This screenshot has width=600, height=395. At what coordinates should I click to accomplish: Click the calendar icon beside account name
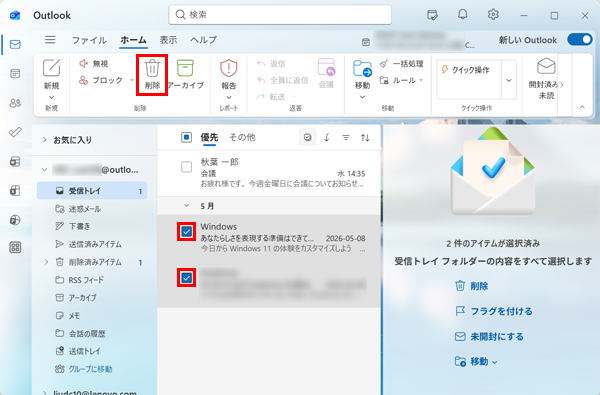[x=366, y=42]
